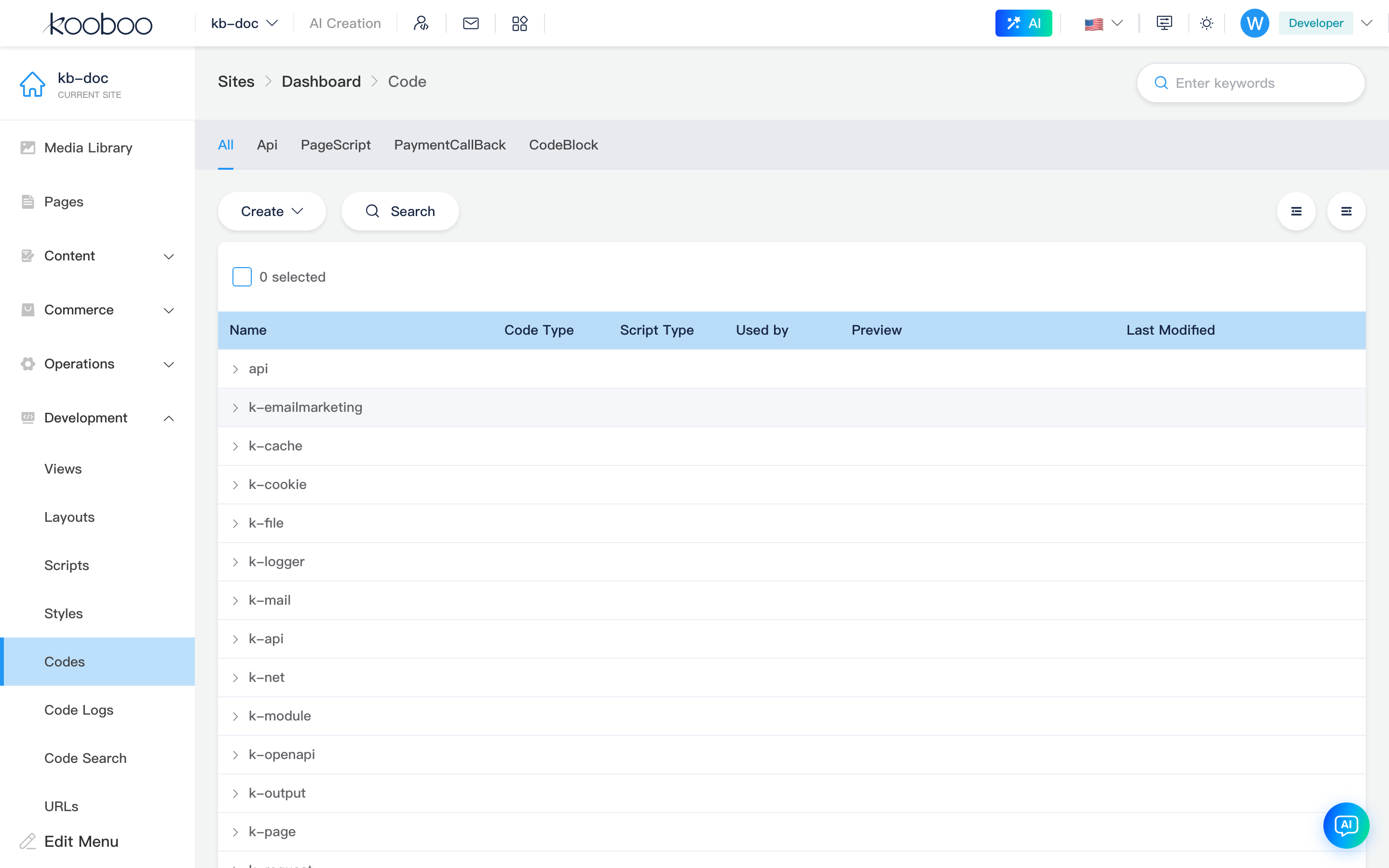
Task: Open Code Search in sidebar
Action: tap(85, 759)
